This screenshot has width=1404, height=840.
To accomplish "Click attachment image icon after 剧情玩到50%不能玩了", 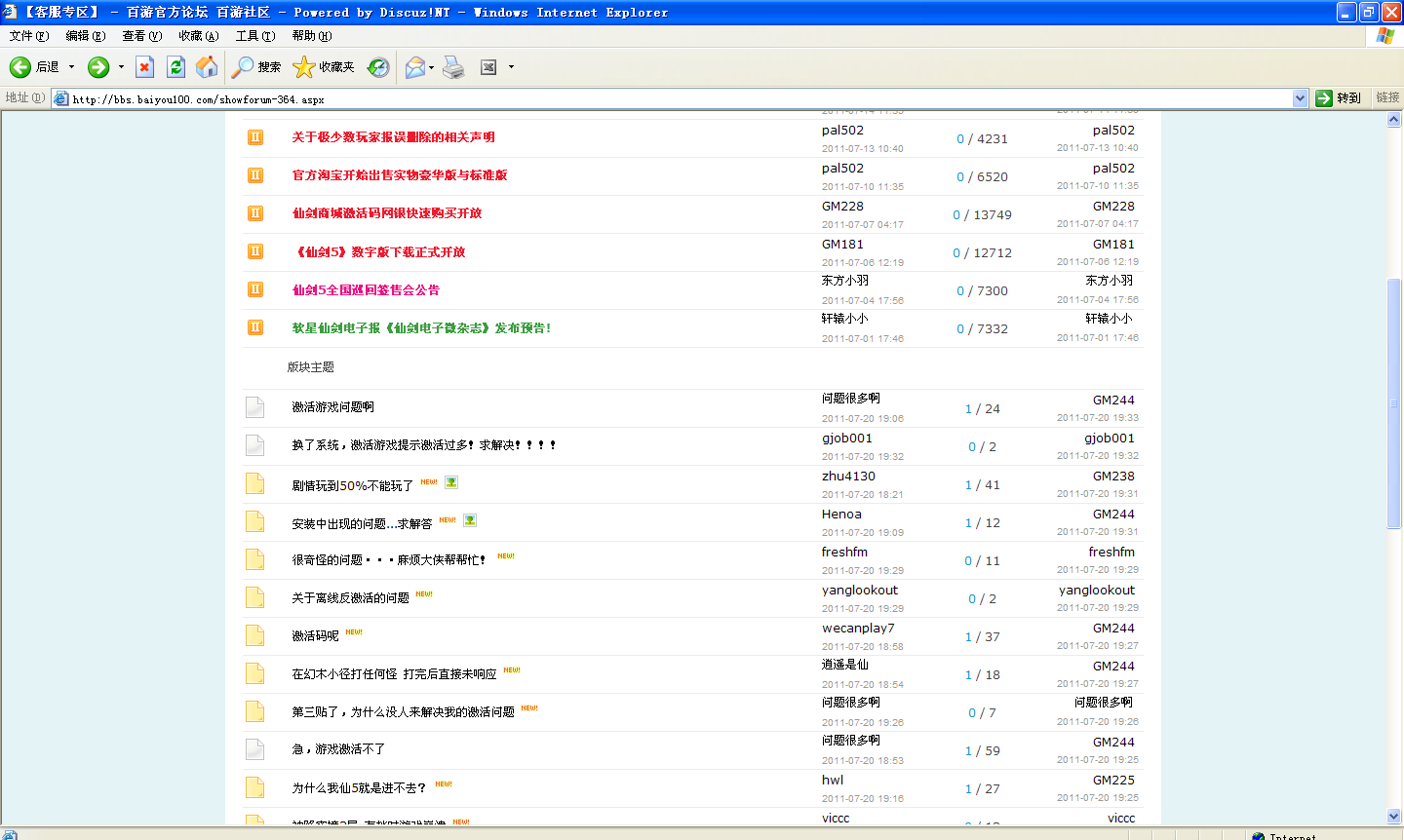I will tap(451, 482).
